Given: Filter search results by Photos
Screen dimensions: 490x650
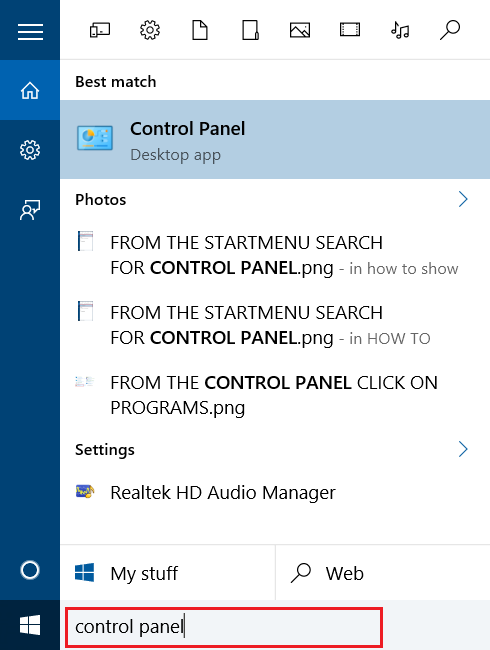Looking at the screenshot, I should (x=300, y=30).
